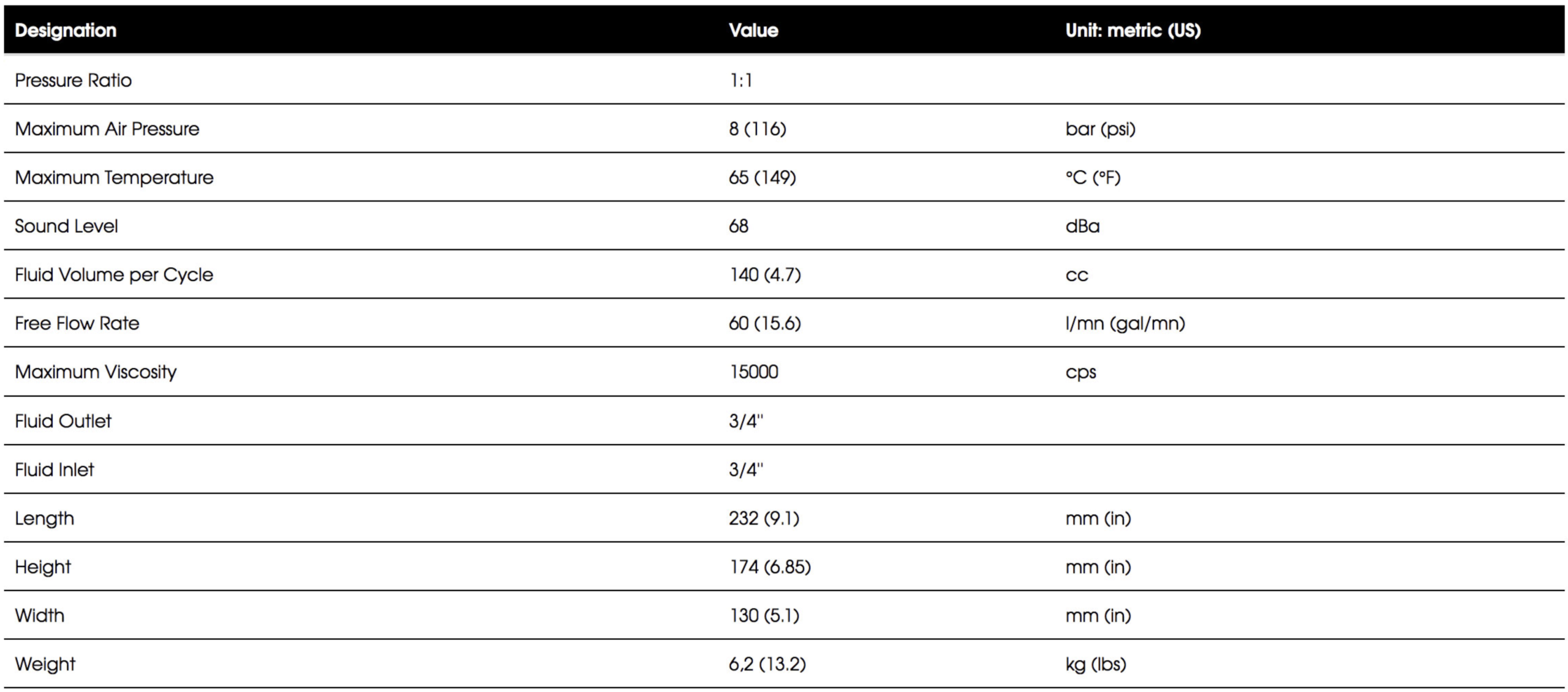Select the Maximum Air Pressure label
The image size is (1568, 692).
coord(107,129)
